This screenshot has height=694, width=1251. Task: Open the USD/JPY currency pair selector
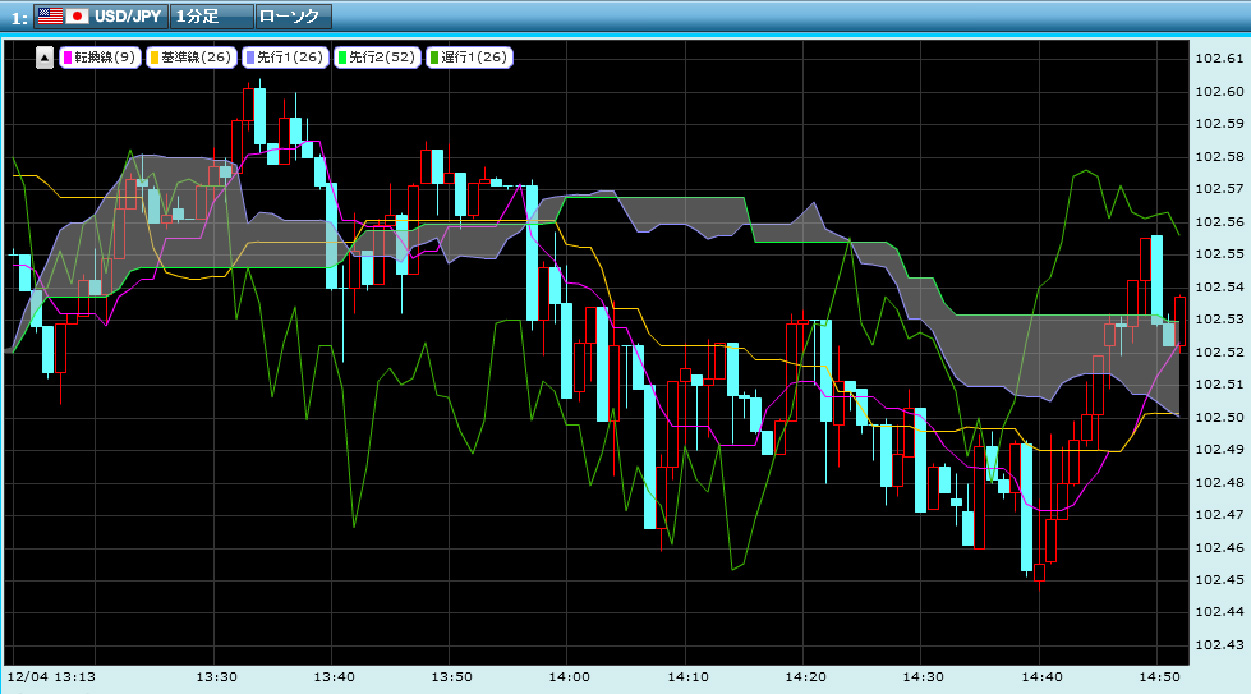coord(100,16)
